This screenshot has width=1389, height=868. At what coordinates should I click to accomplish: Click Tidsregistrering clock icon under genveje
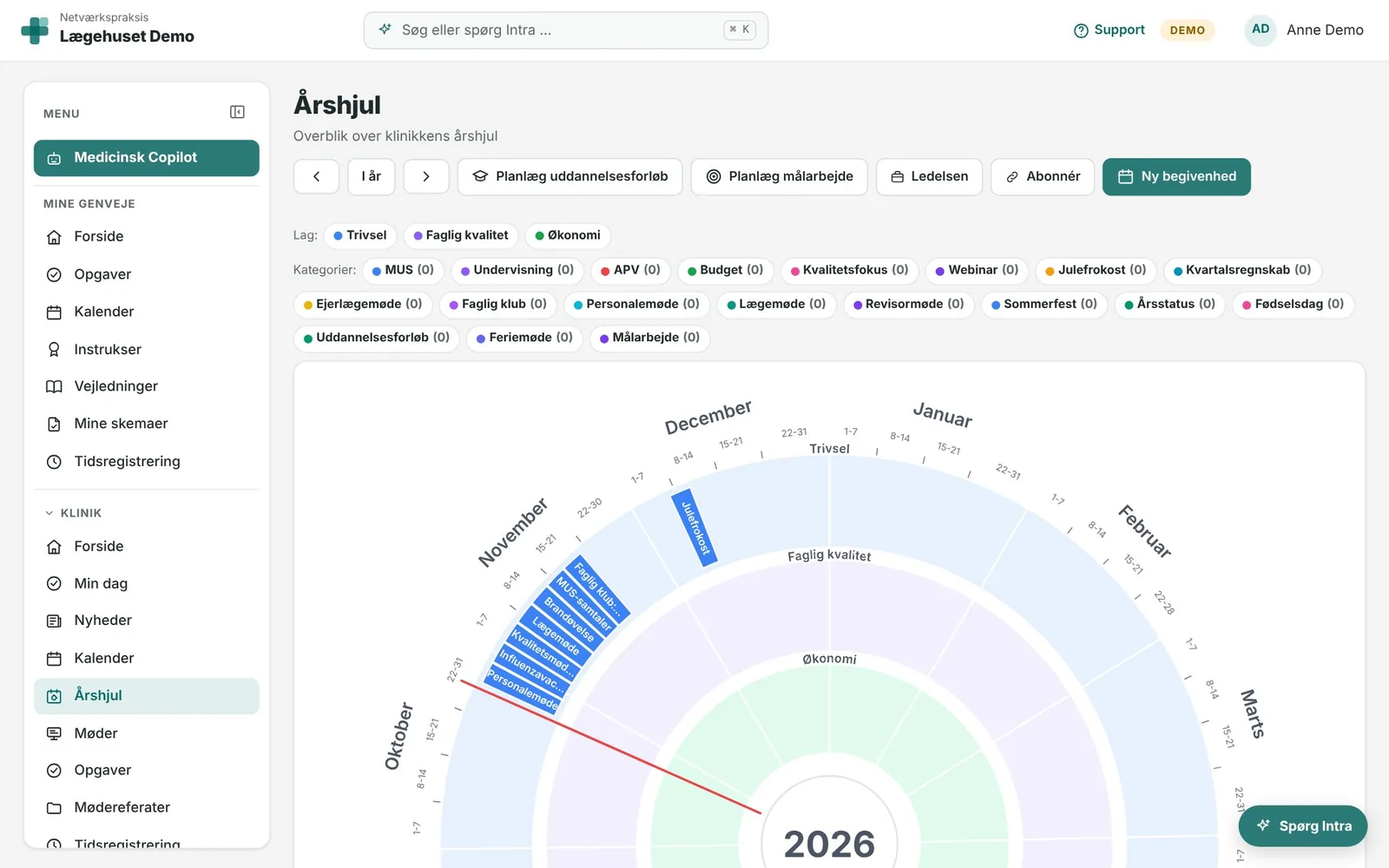click(x=54, y=462)
